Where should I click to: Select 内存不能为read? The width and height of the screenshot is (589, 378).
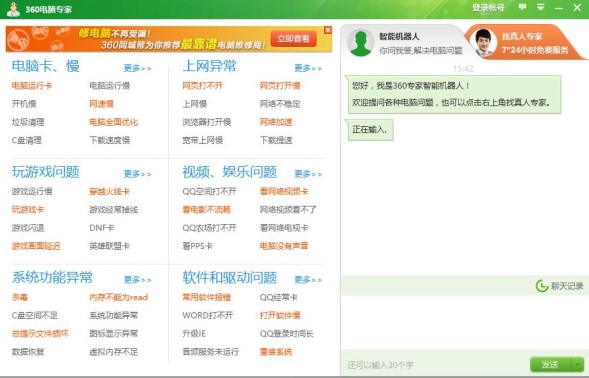[118, 297]
